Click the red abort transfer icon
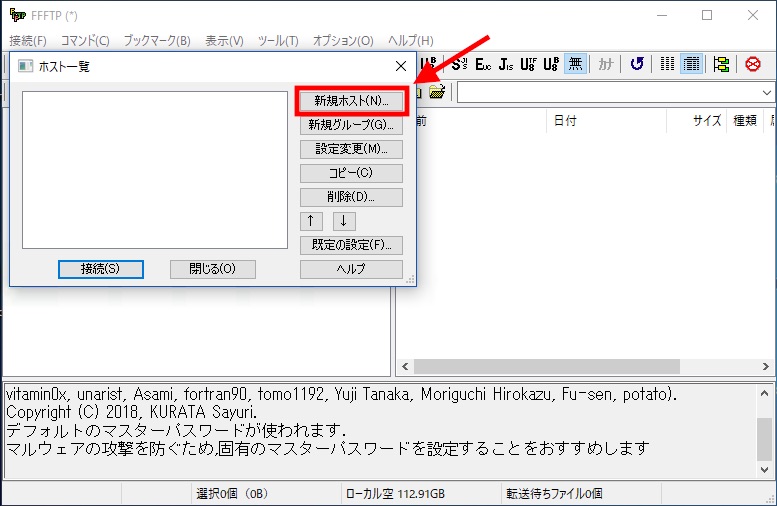 [753, 64]
